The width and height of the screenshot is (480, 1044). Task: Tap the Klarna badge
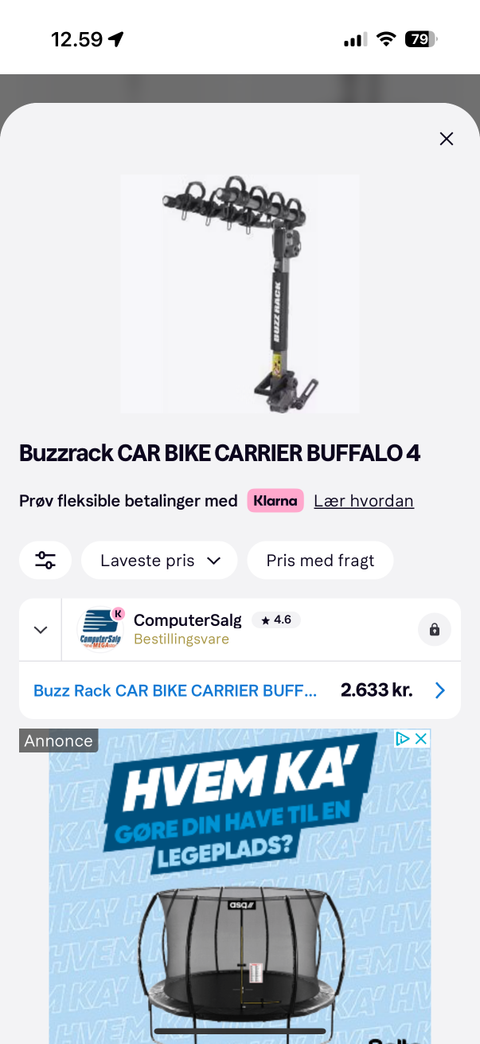coord(276,501)
